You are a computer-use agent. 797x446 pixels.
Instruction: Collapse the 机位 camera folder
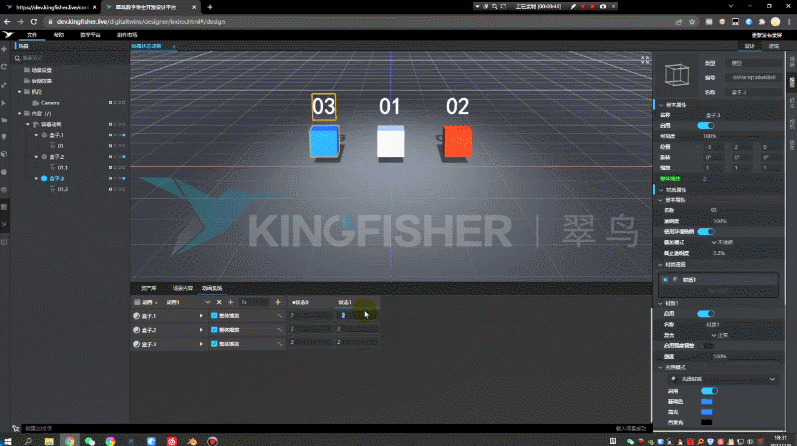click(x=19, y=92)
